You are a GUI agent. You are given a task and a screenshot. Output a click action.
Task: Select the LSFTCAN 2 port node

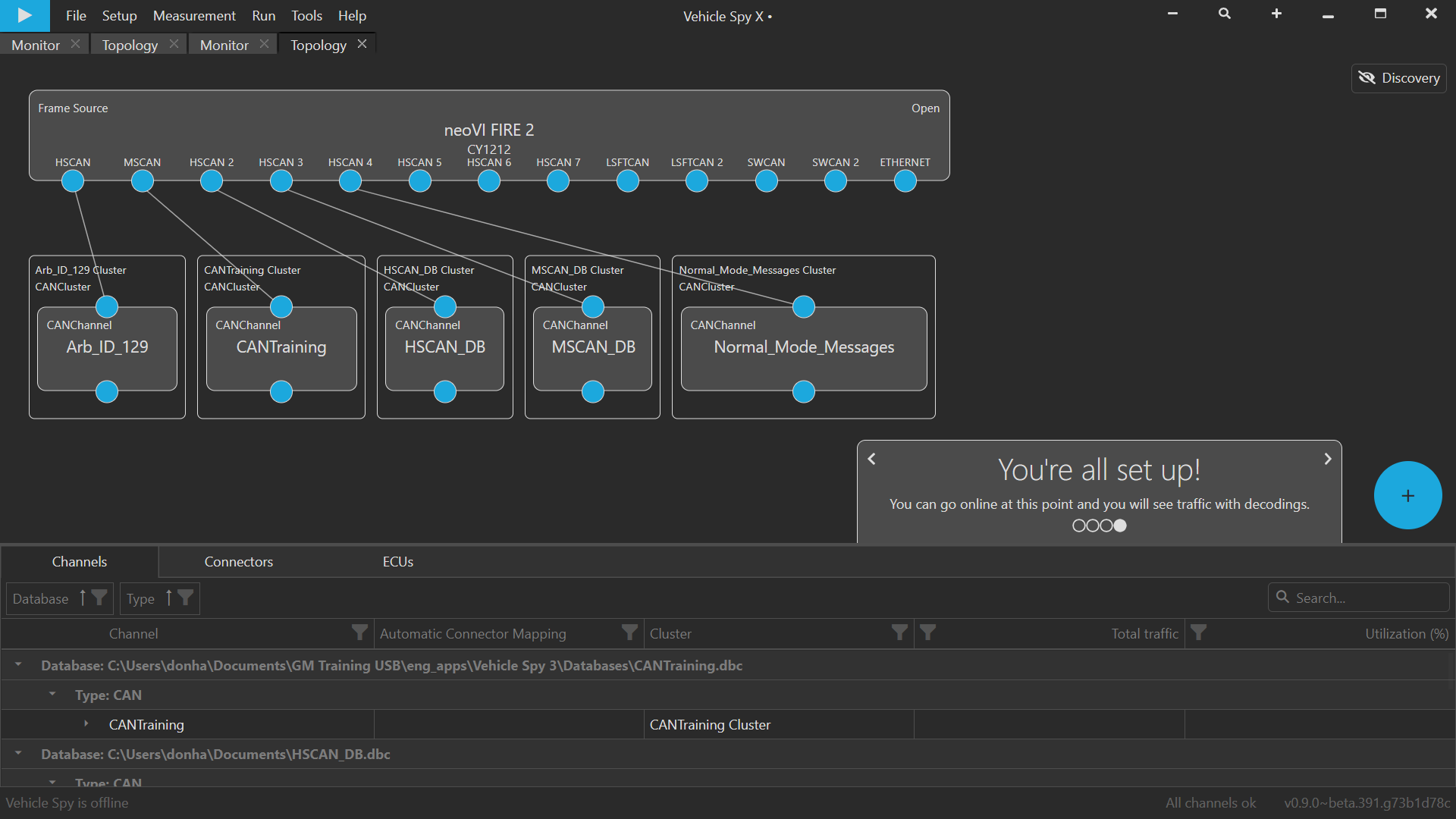(697, 181)
